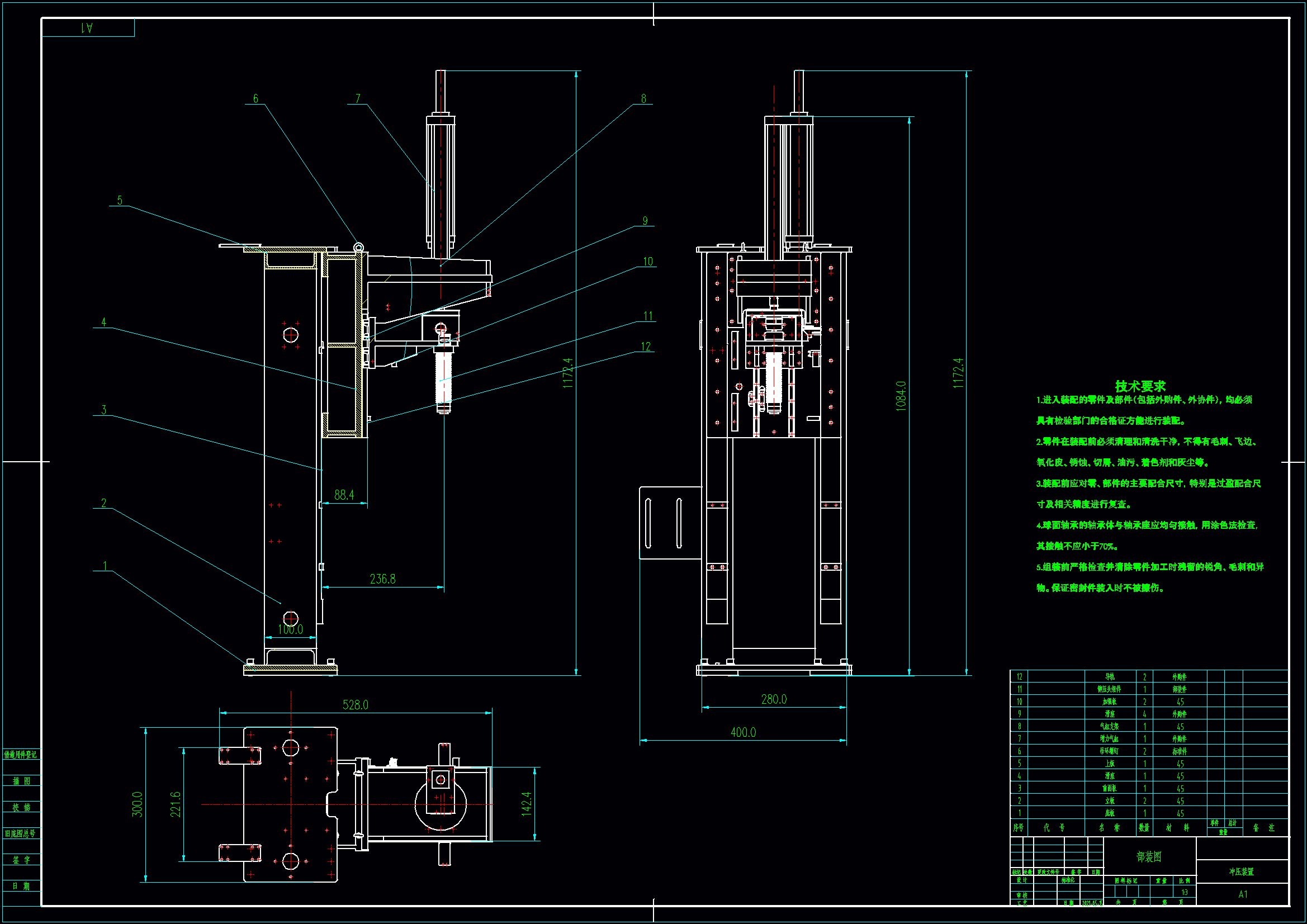Select parts list row 7 增力气缸

[1110, 739]
